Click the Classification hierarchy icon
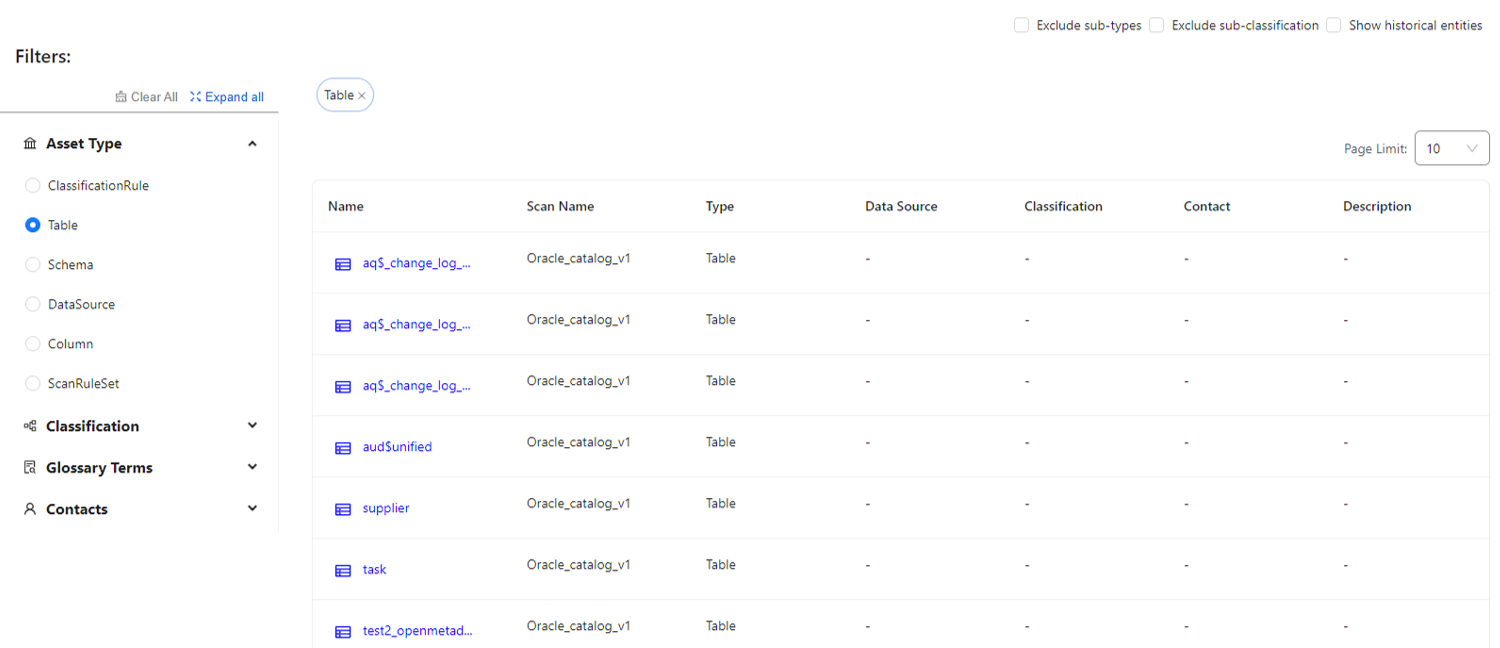 click(x=30, y=426)
